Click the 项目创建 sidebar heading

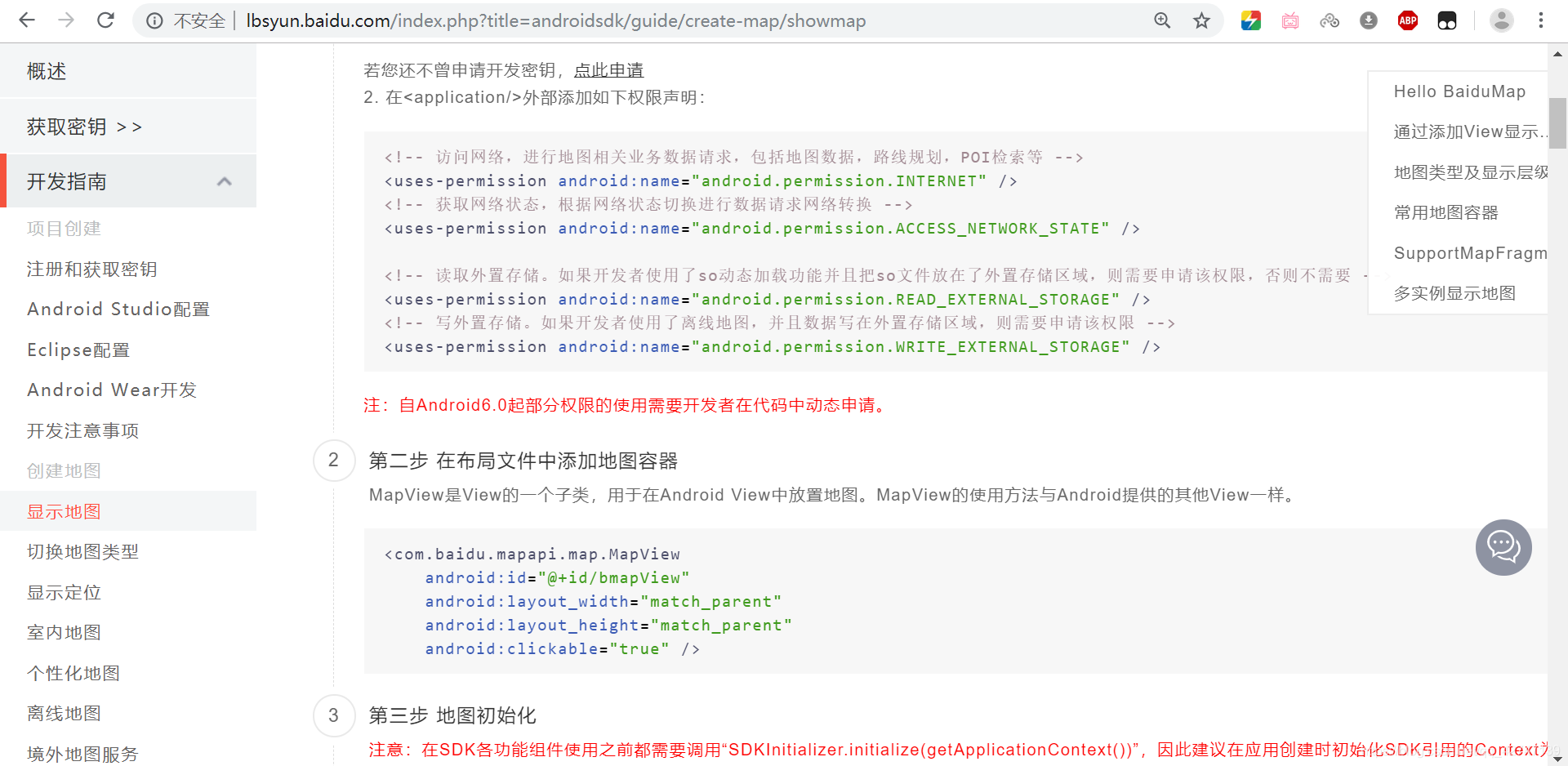click(x=64, y=229)
